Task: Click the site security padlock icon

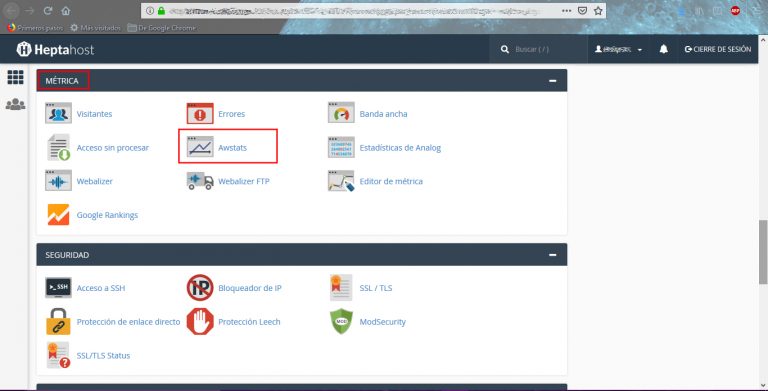Action: pyautogui.click(x=161, y=11)
